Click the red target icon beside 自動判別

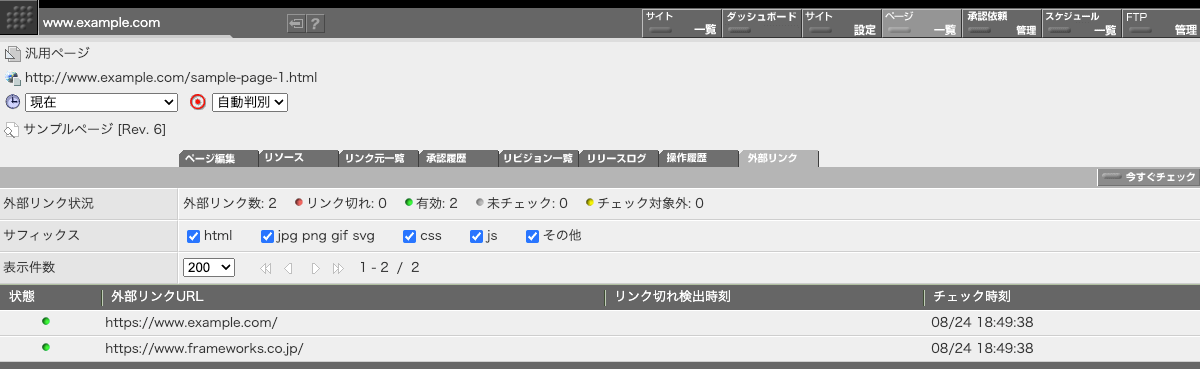click(197, 102)
